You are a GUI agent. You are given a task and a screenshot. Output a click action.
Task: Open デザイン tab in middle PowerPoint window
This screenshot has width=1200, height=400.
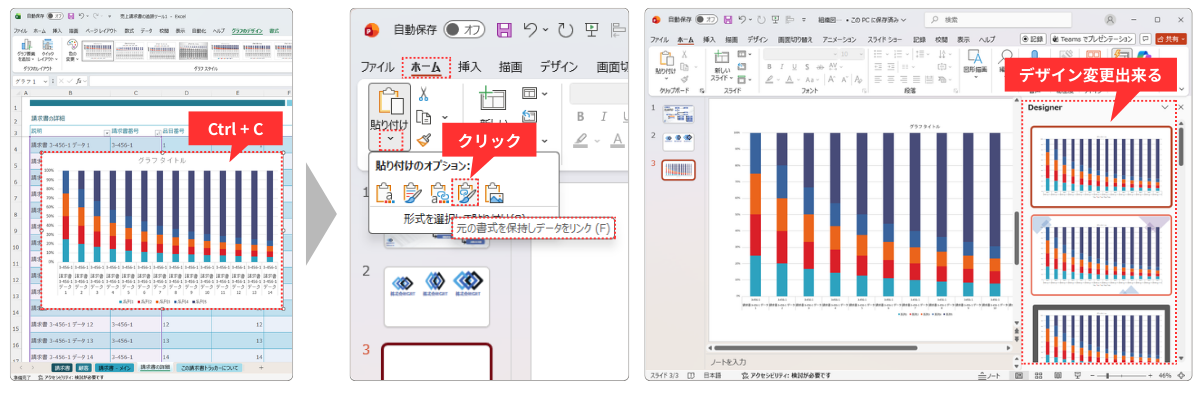[559, 67]
